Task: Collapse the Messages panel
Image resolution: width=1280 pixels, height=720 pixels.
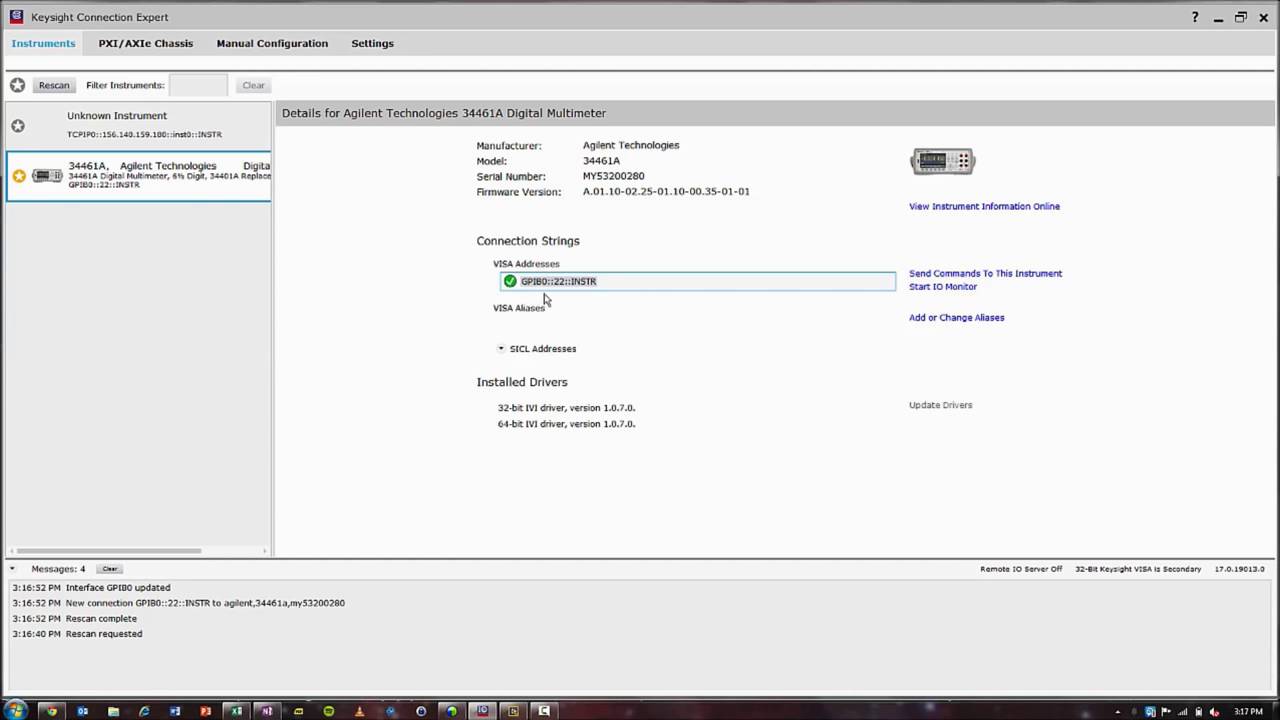Action: [x=12, y=569]
